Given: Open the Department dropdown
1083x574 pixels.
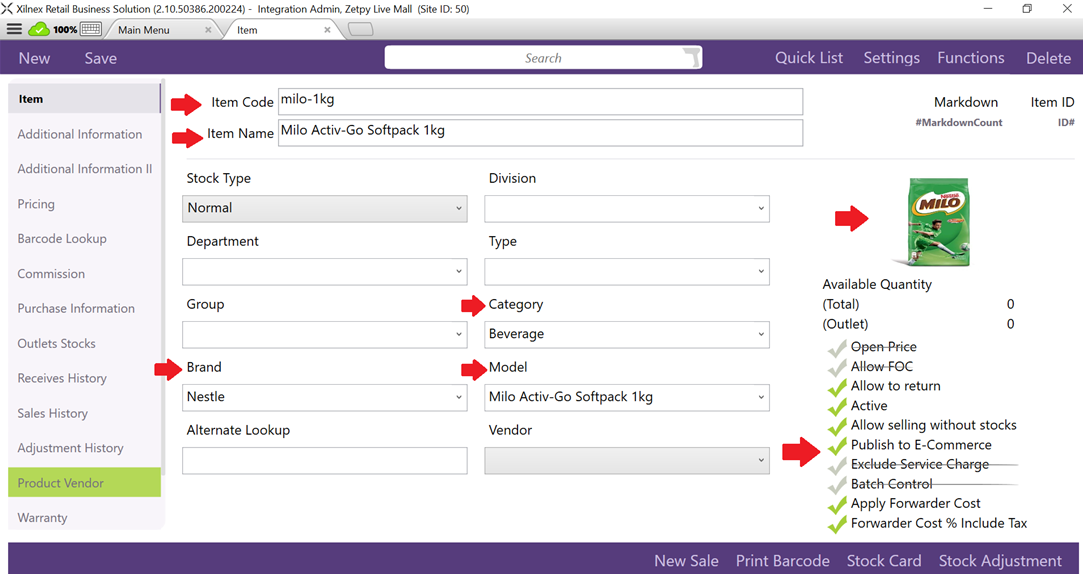Looking at the screenshot, I should (x=325, y=271).
